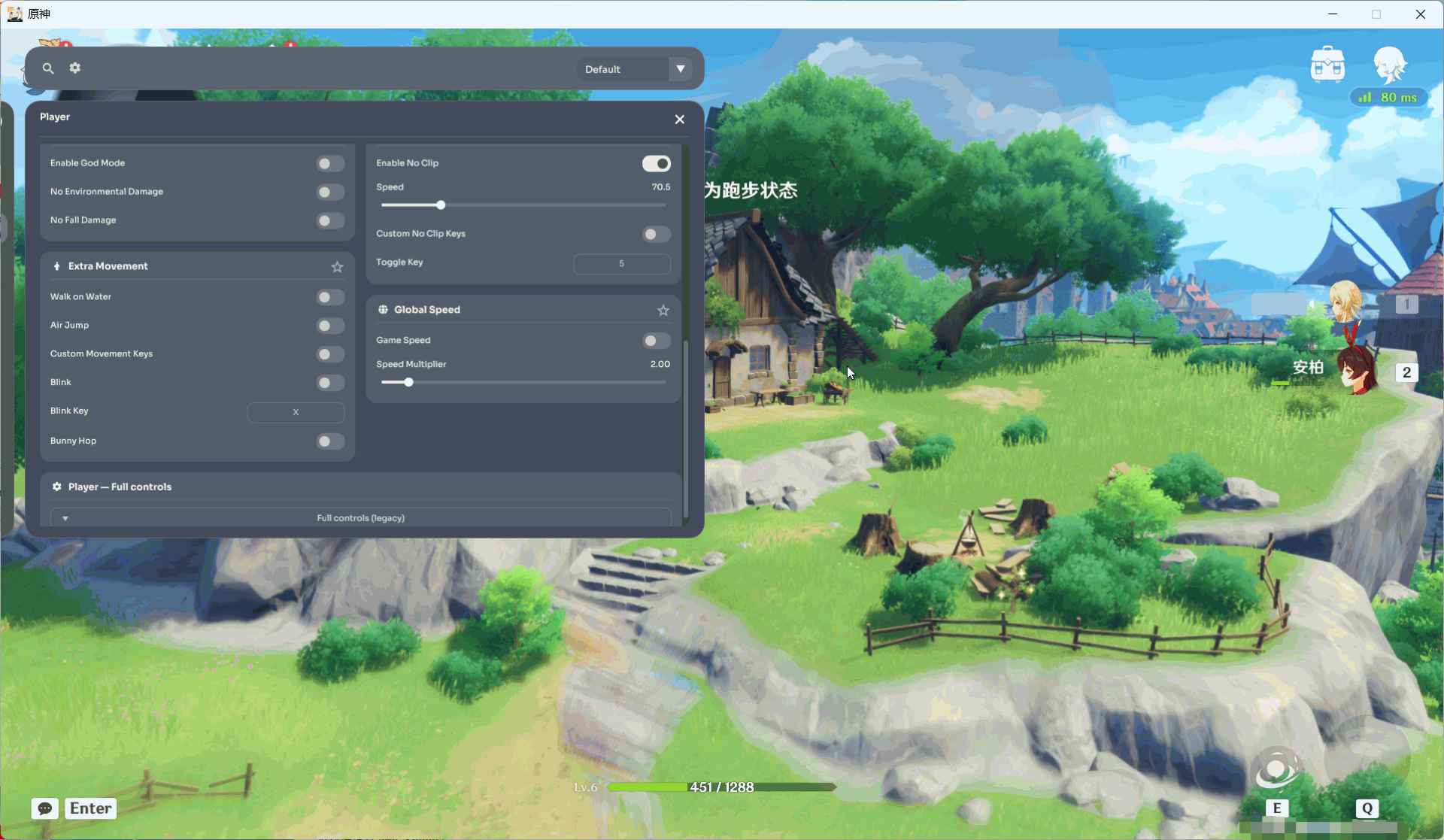Open the backpack inventory icon
The image size is (1444, 840).
tap(1327, 65)
